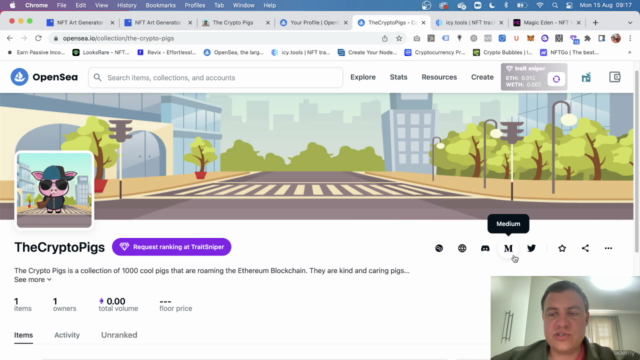This screenshot has width=640, height=360.
Task: Click the address bar URL
Action: [118, 38]
